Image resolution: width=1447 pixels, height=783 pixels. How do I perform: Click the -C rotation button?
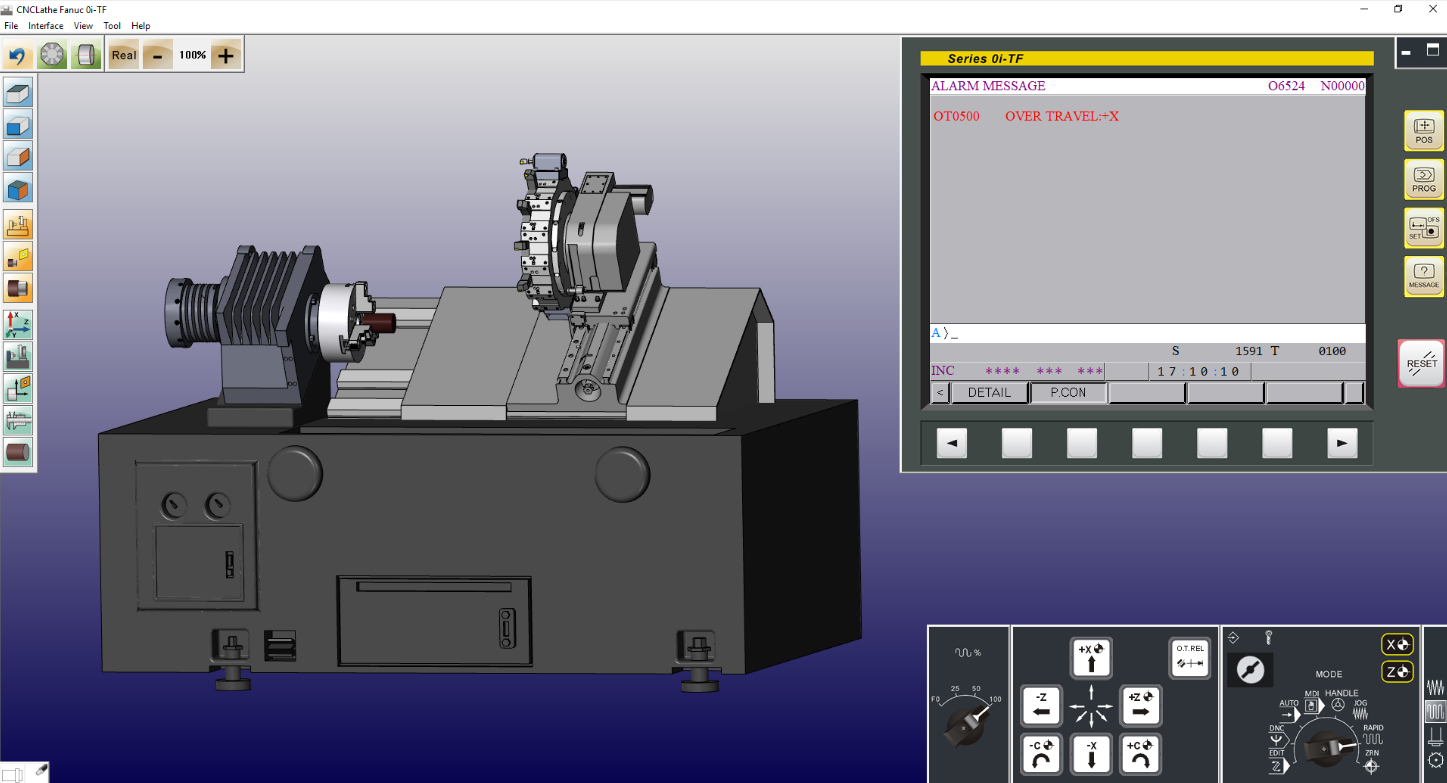coord(1041,756)
